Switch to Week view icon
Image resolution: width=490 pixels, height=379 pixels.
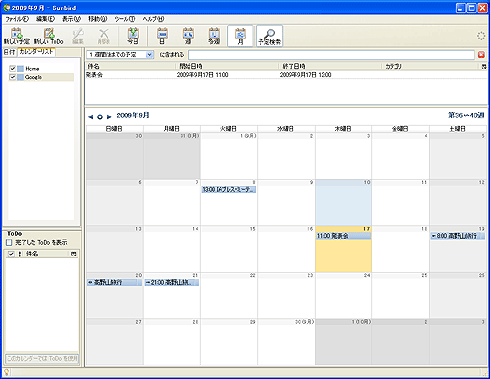[x=188, y=33]
